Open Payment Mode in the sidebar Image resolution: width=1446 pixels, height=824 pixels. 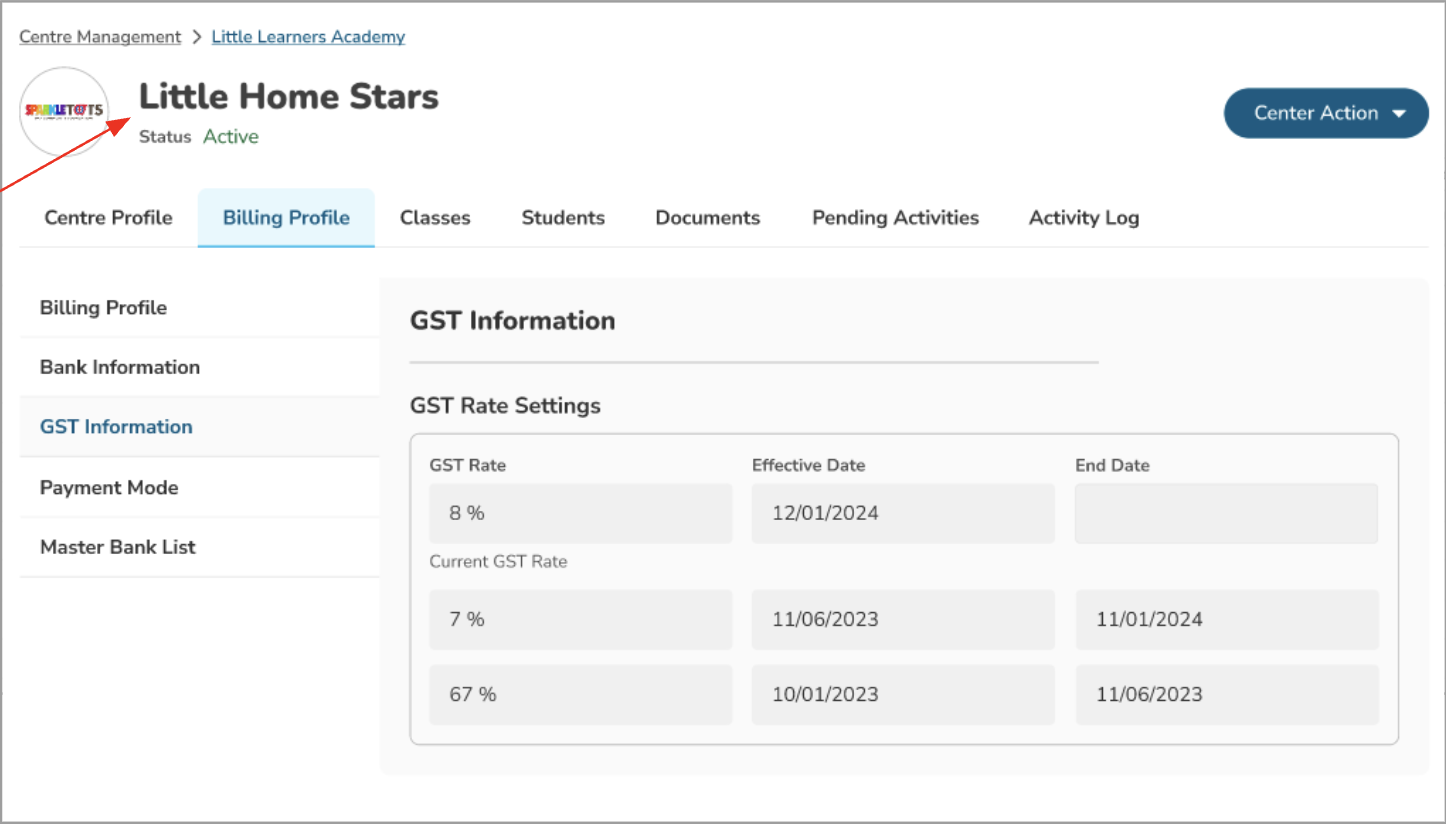click(109, 487)
